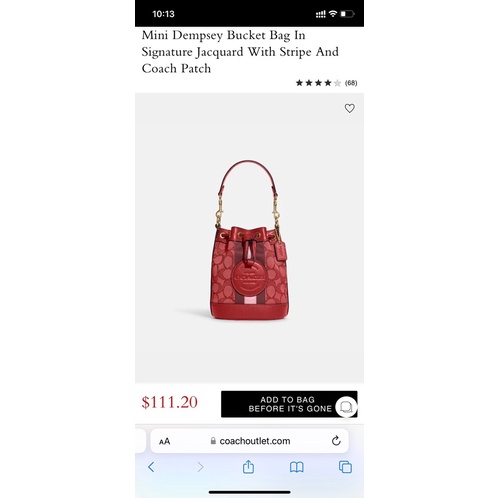
Task: Open the 68 reviews count link
Action: point(351,83)
